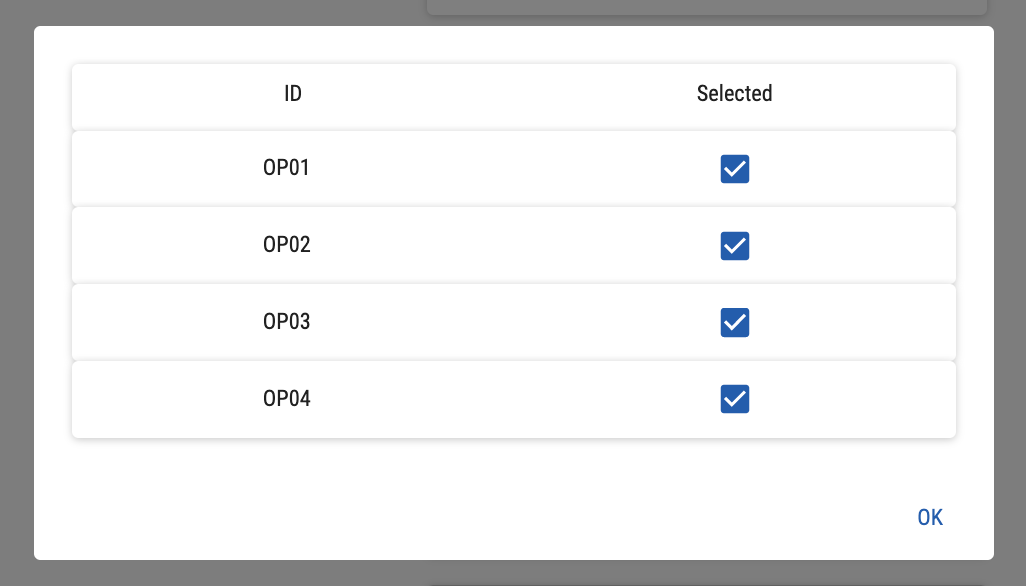Uncheck the OP01 Selected checkbox
The image size is (1026, 586).
click(735, 169)
